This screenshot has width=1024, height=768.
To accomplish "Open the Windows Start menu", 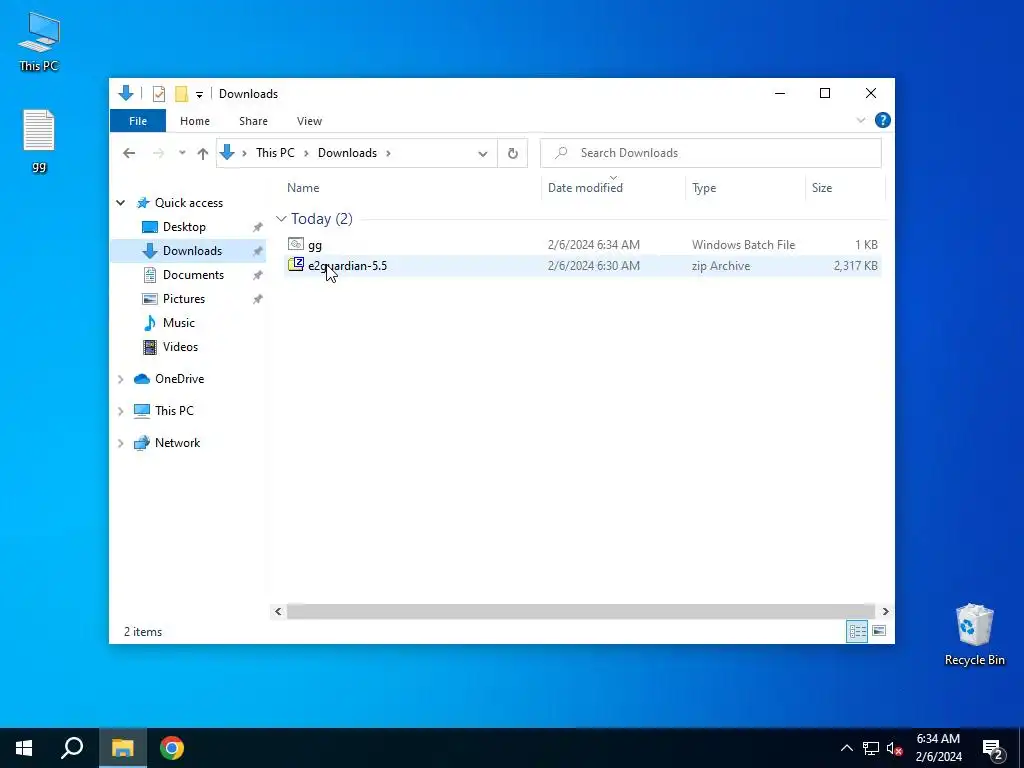I will click(24, 748).
